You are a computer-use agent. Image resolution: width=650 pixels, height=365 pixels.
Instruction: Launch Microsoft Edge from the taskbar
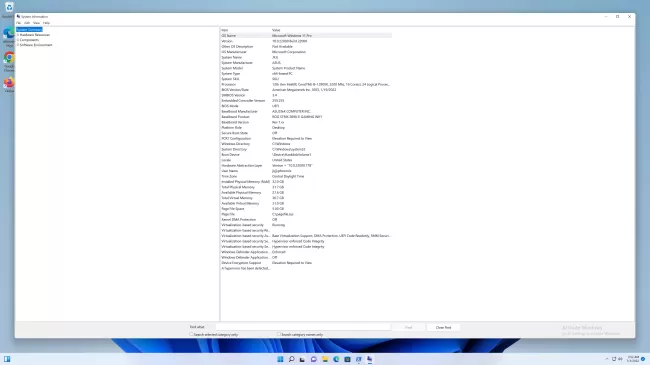[x=336, y=359]
